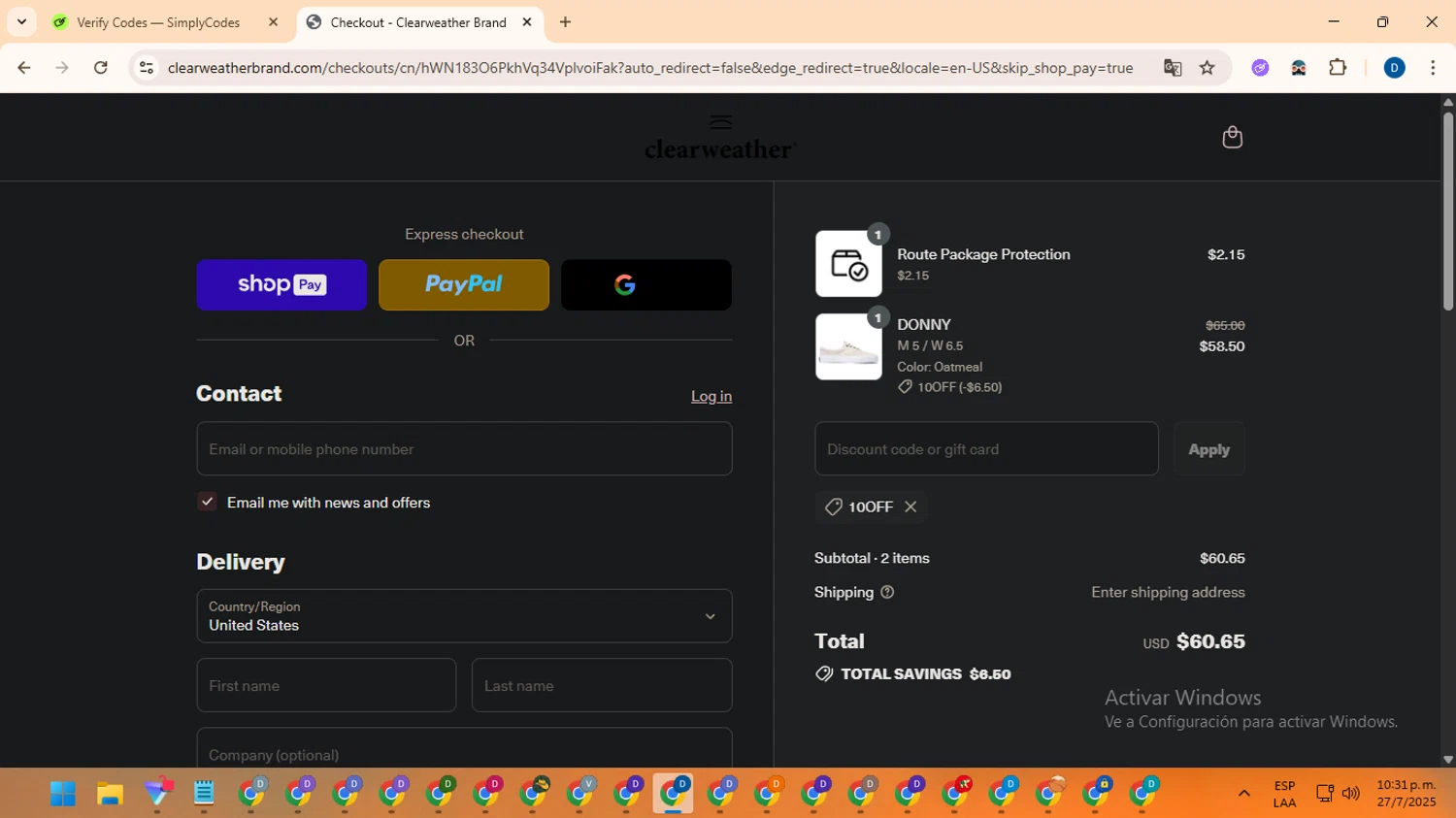Open the Chrome three-dot menu
This screenshot has width=1456, height=818.
pyautogui.click(x=1433, y=68)
